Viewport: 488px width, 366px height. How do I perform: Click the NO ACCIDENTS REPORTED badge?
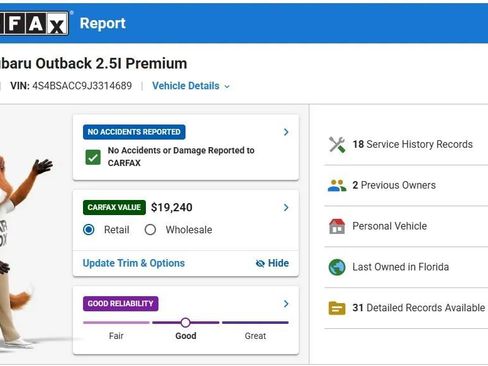[134, 132]
